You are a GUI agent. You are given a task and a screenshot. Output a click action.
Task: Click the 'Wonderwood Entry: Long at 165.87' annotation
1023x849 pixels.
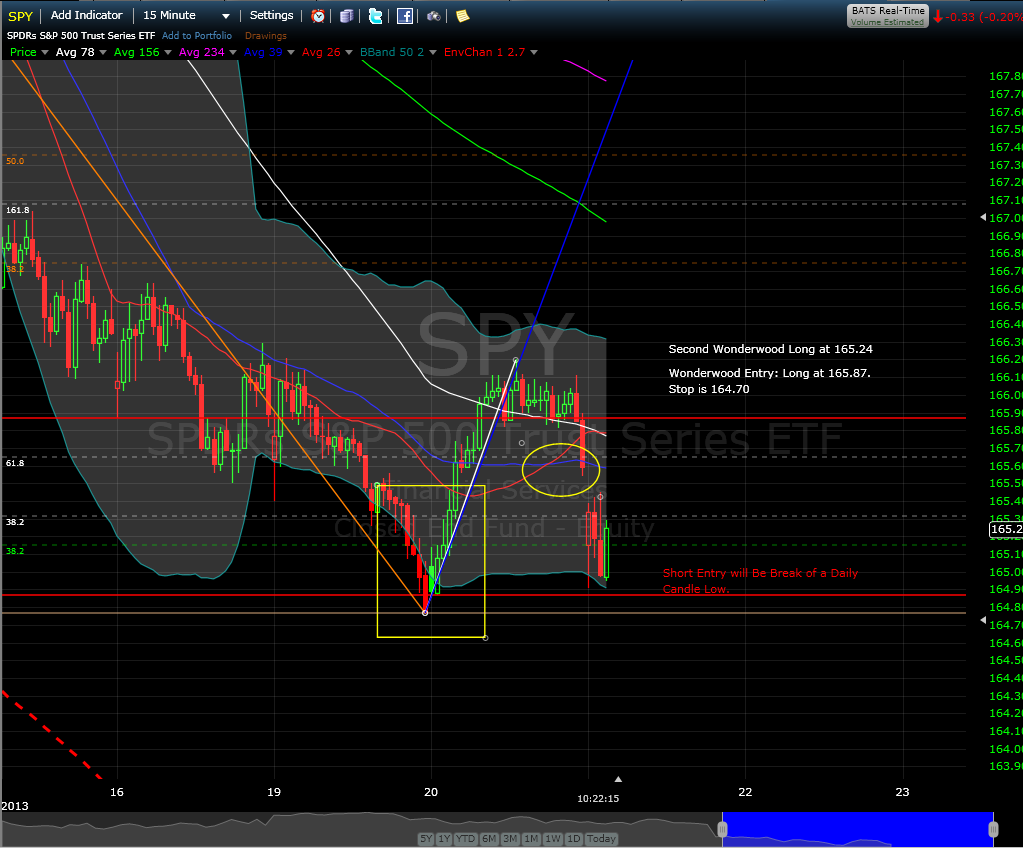pos(770,373)
